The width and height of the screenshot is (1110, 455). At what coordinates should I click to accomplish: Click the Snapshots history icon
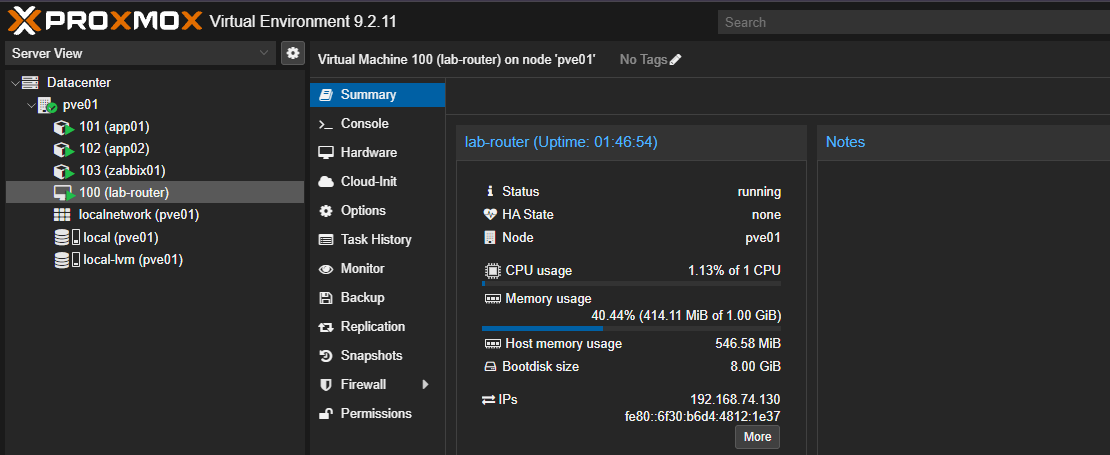tap(326, 356)
